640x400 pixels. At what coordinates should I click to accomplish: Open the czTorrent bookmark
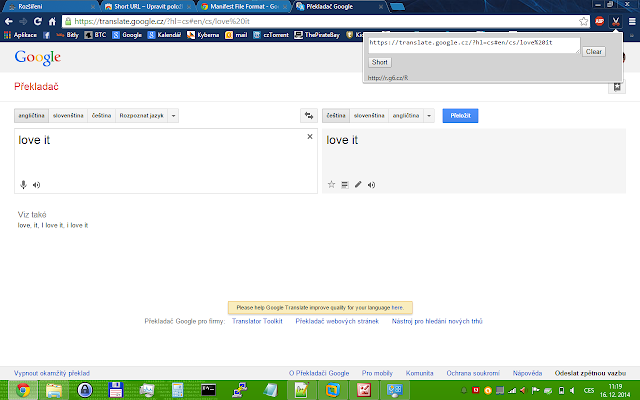point(271,35)
